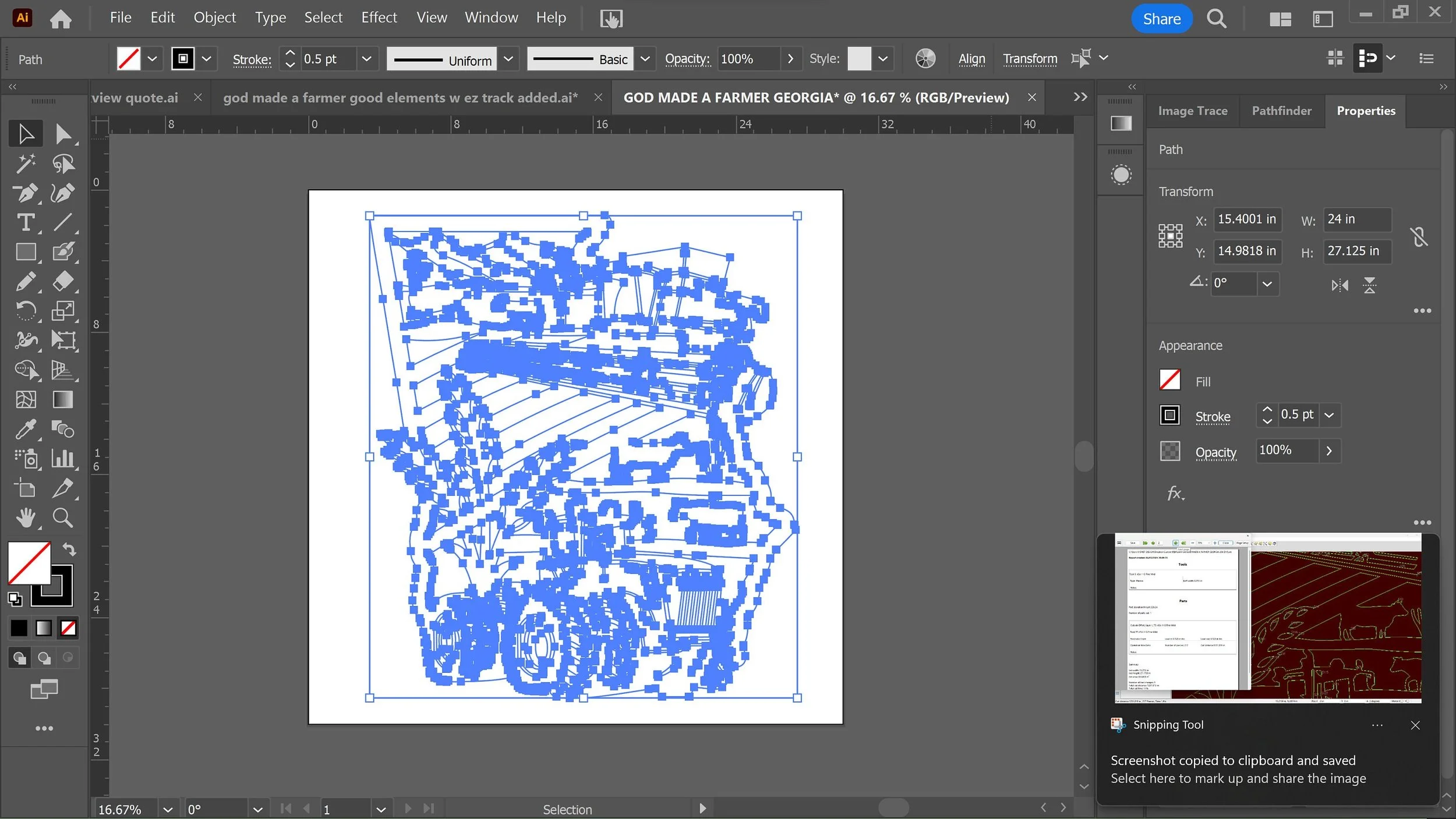Select the Type tool

pos(26,222)
